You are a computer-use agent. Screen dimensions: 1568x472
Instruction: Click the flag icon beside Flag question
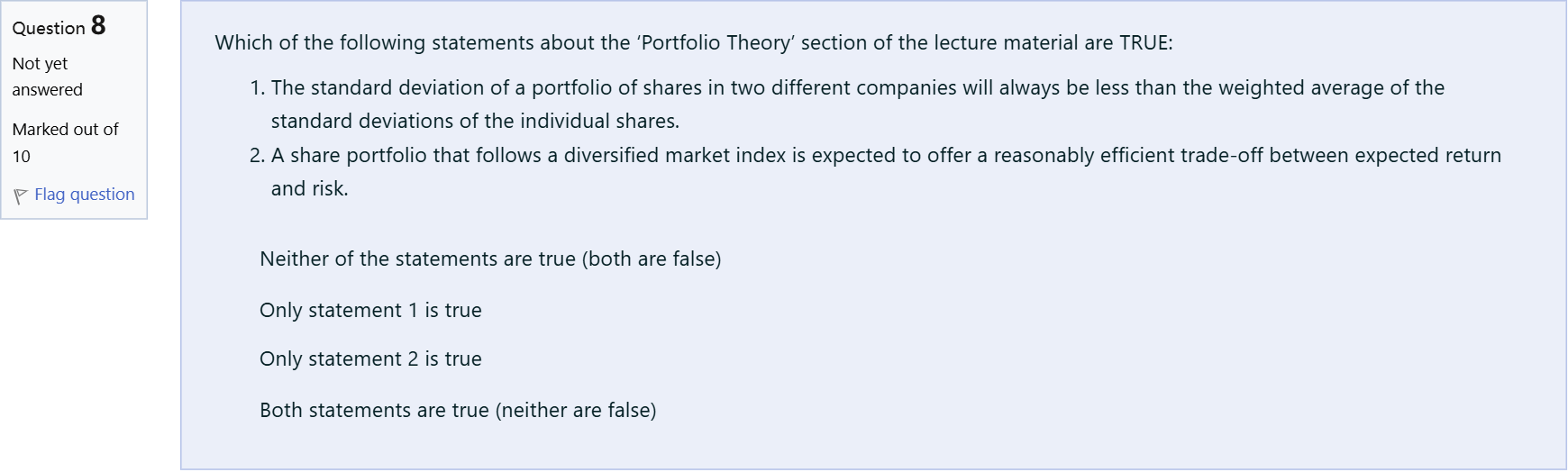click(20, 195)
